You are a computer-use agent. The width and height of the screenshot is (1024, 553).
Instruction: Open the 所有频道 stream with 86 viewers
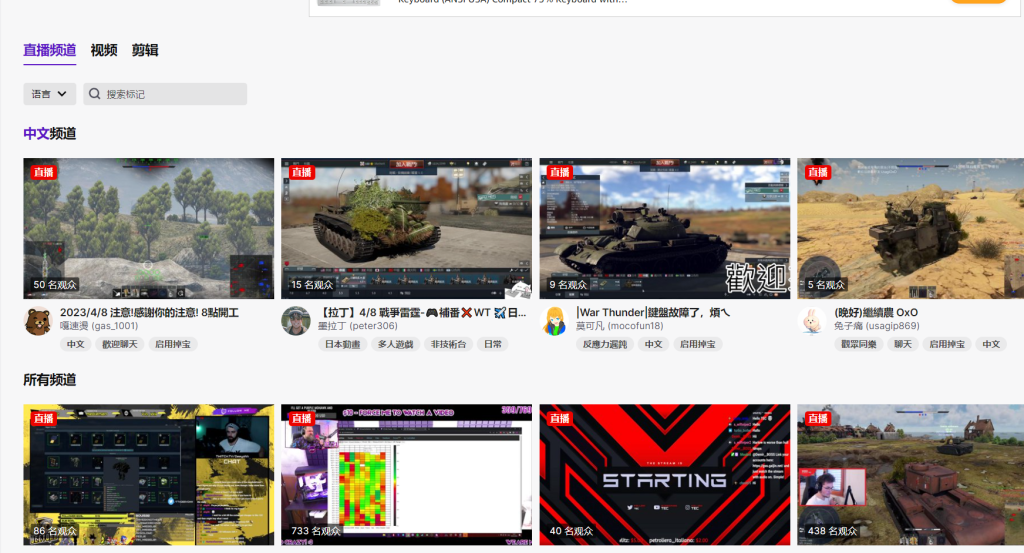point(149,475)
